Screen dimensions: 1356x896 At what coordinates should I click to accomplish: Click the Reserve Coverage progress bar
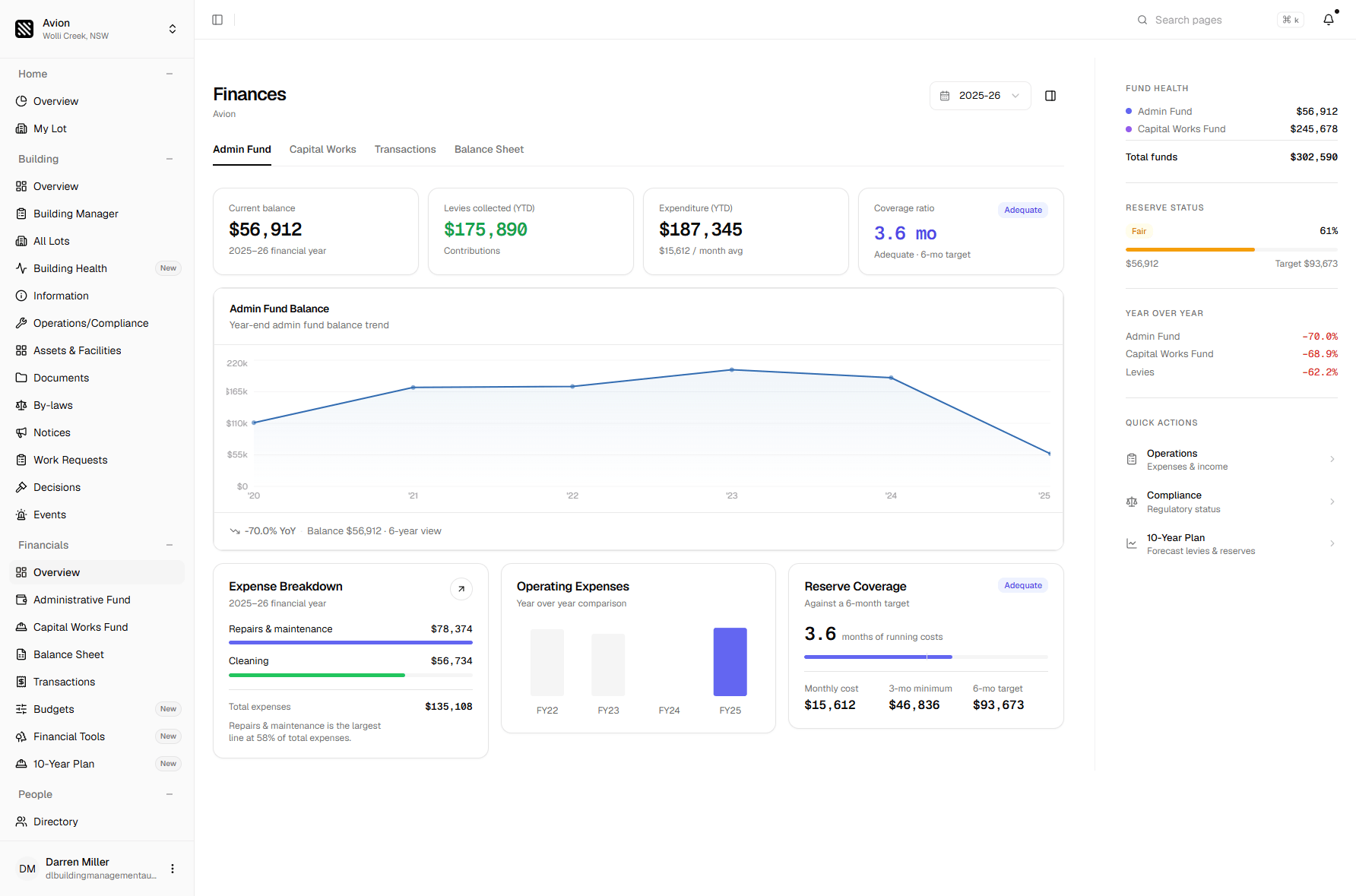[x=926, y=657]
